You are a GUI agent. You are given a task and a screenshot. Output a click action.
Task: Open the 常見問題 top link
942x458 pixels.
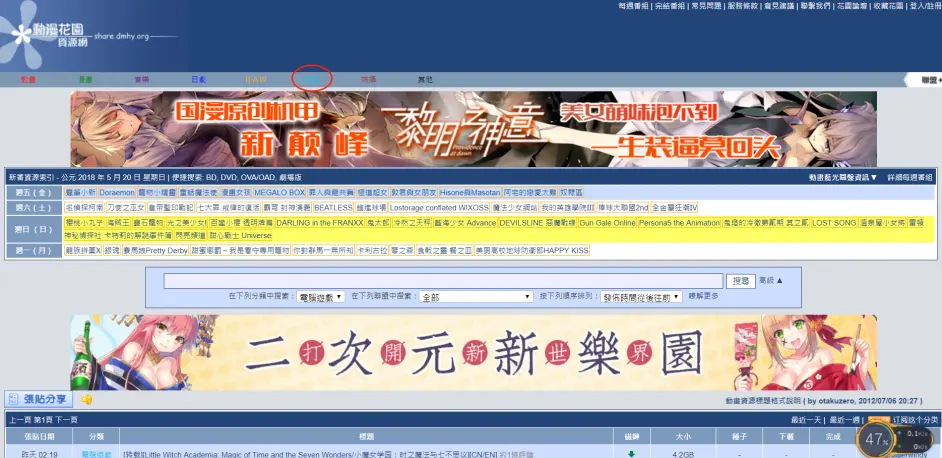[704, 5]
